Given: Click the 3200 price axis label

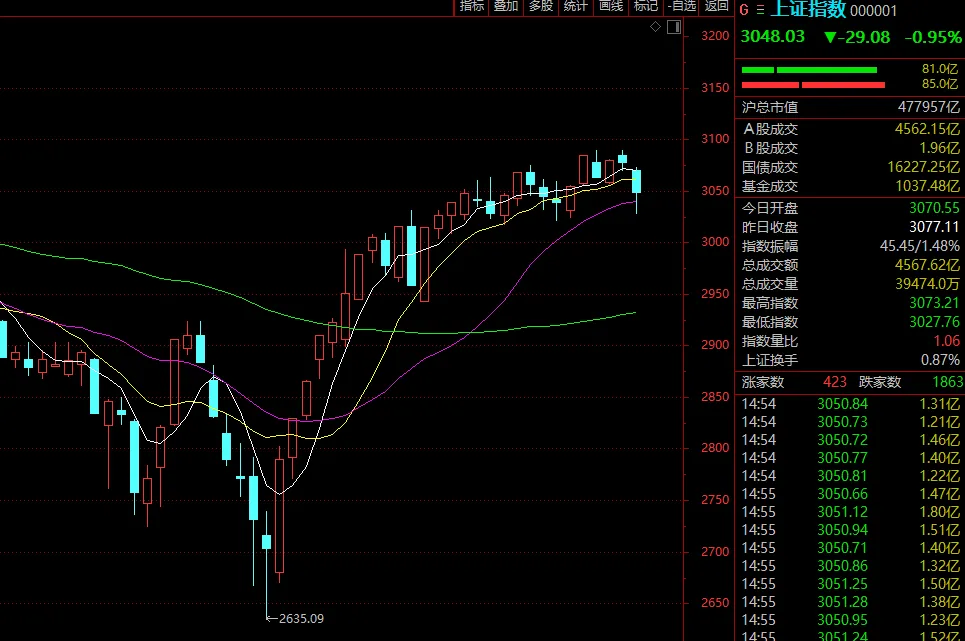Looking at the screenshot, I should 715,36.
